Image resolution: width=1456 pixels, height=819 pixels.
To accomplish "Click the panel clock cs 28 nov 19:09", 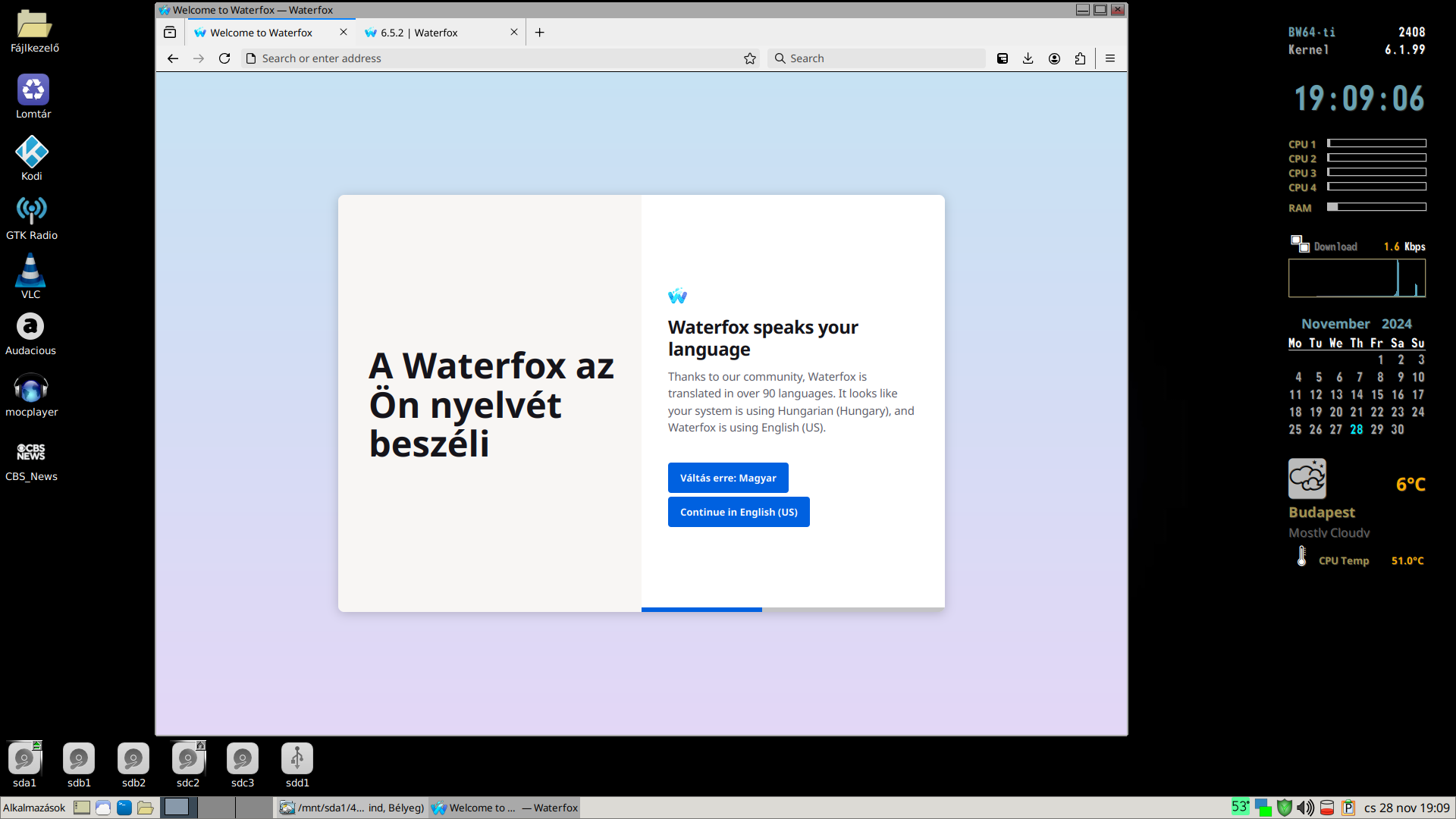I will click(1407, 808).
